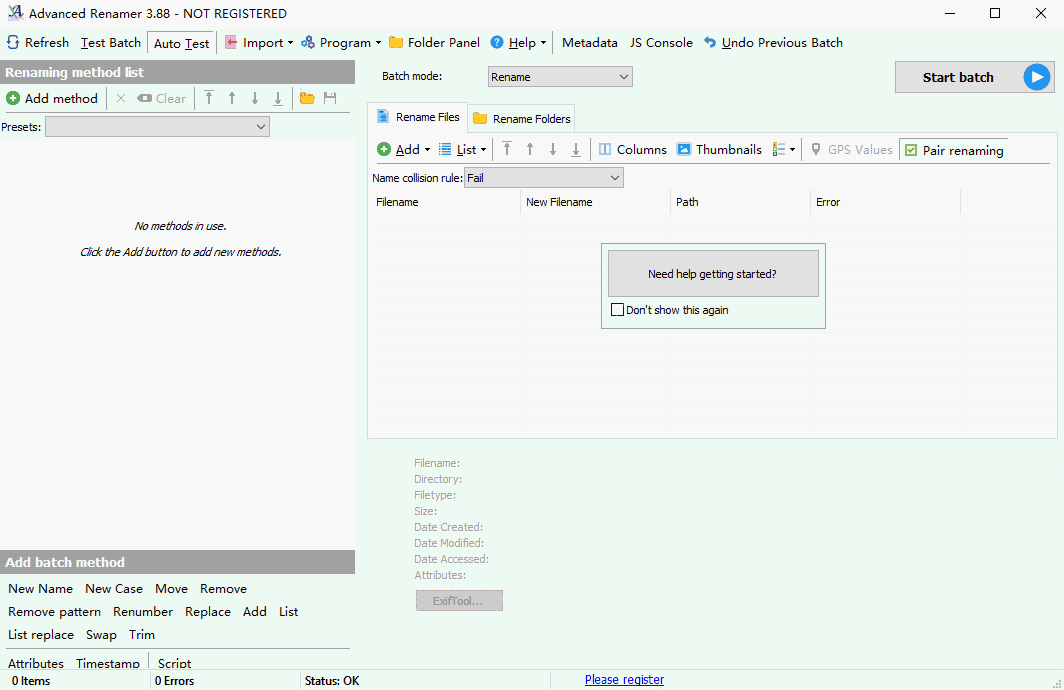1064x690 pixels.
Task: Click Undo Previous Batch icon
Action: pyautogui.click(x=710, y=43)
